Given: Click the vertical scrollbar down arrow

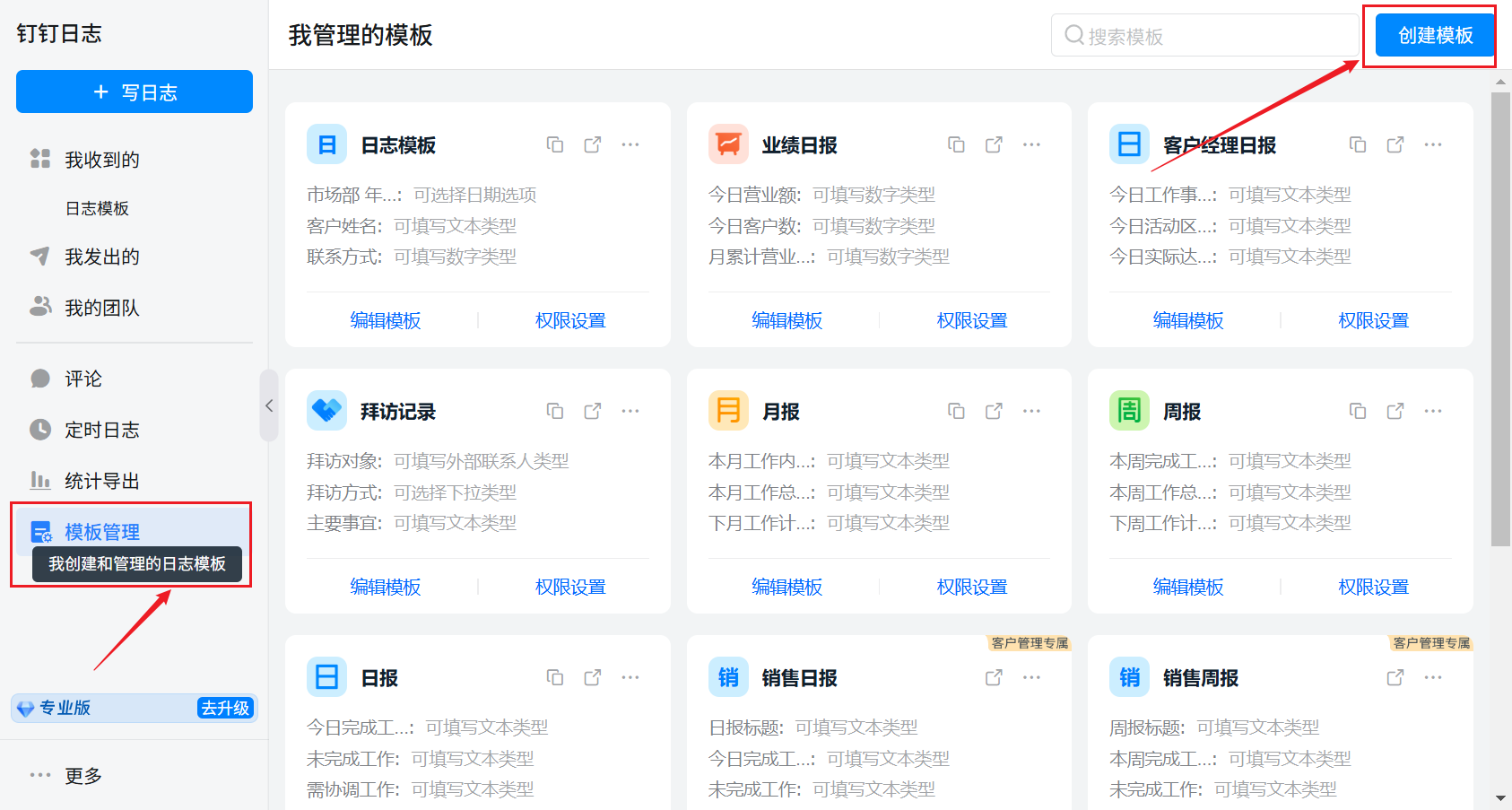Looking at the screenshot, I should [1500, 797].
